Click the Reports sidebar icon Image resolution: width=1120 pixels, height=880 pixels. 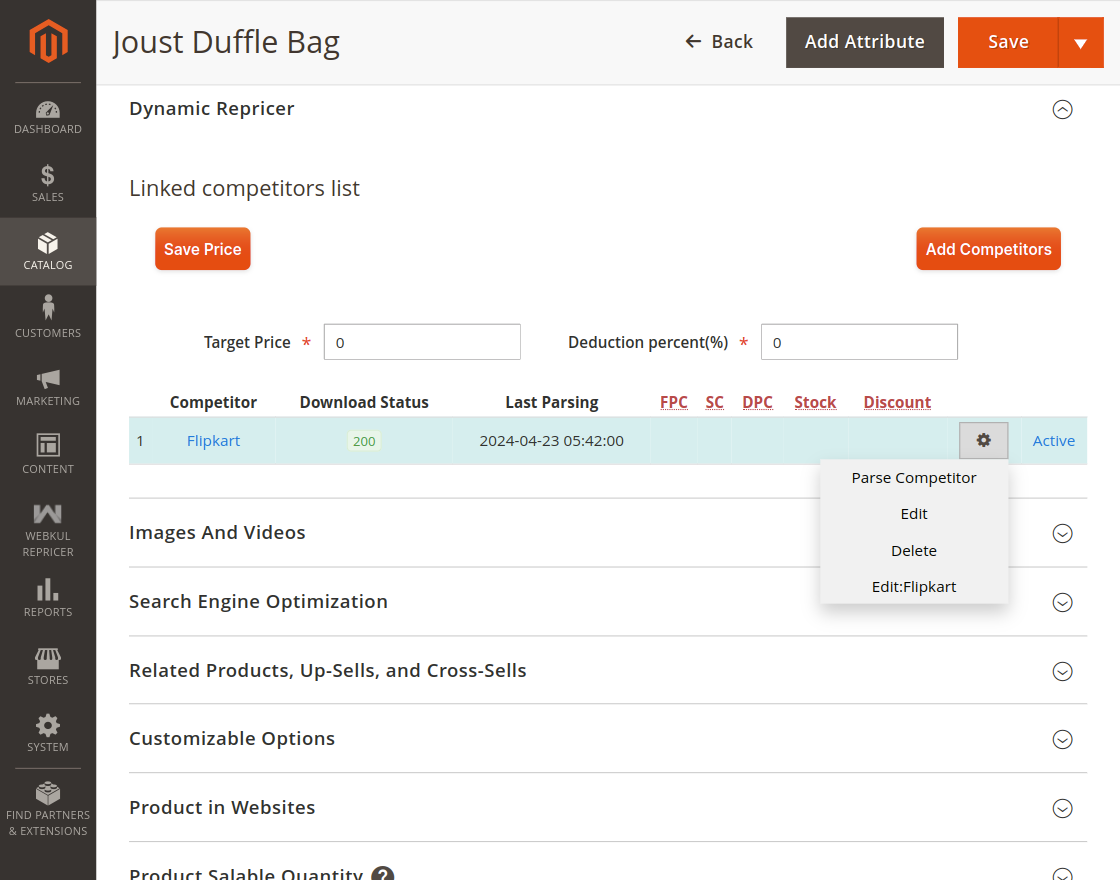(47, 597)
